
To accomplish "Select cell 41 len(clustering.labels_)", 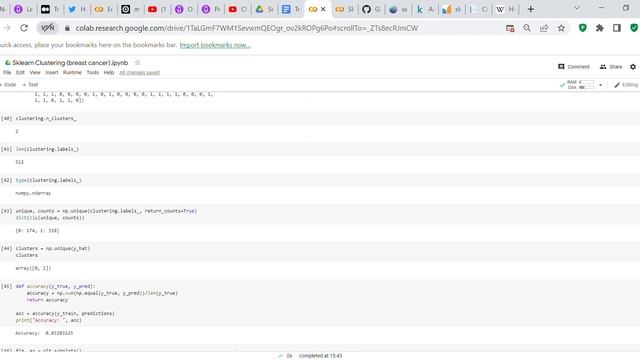I will pos(47,149).
